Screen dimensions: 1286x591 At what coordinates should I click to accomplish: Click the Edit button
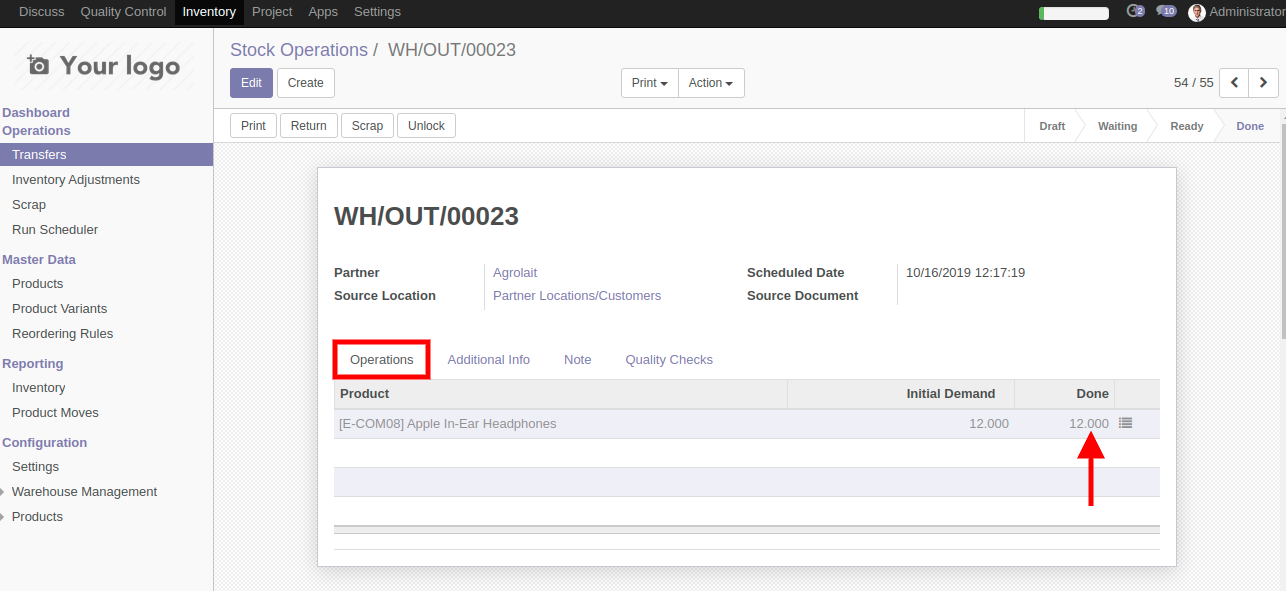(x=251, y=83)
